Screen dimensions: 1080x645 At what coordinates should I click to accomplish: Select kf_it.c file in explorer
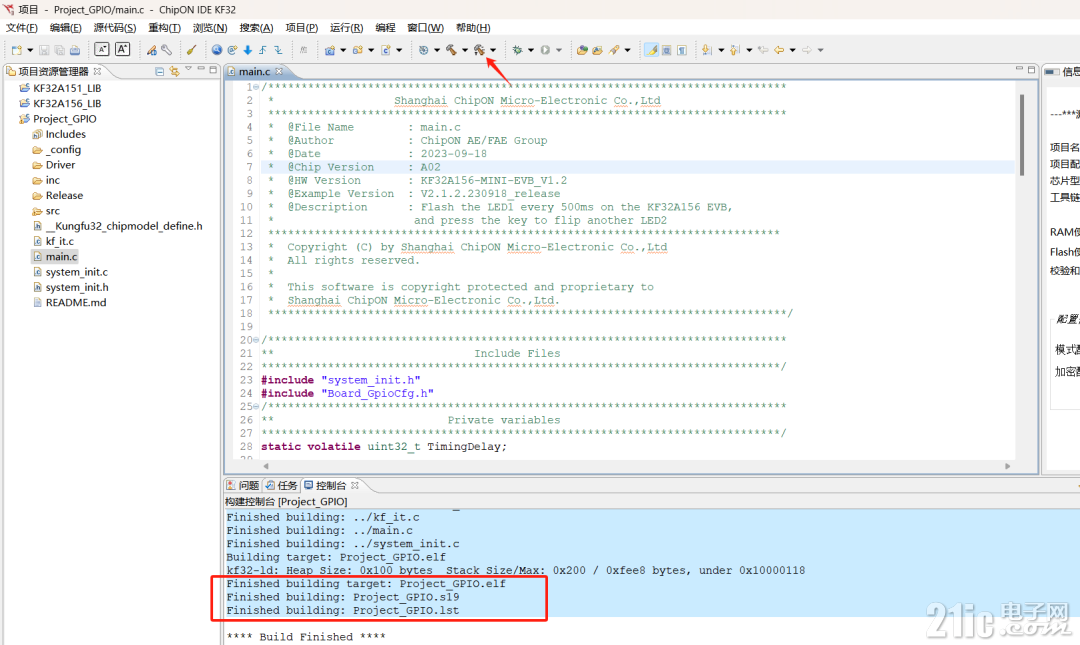click(59, 241)
